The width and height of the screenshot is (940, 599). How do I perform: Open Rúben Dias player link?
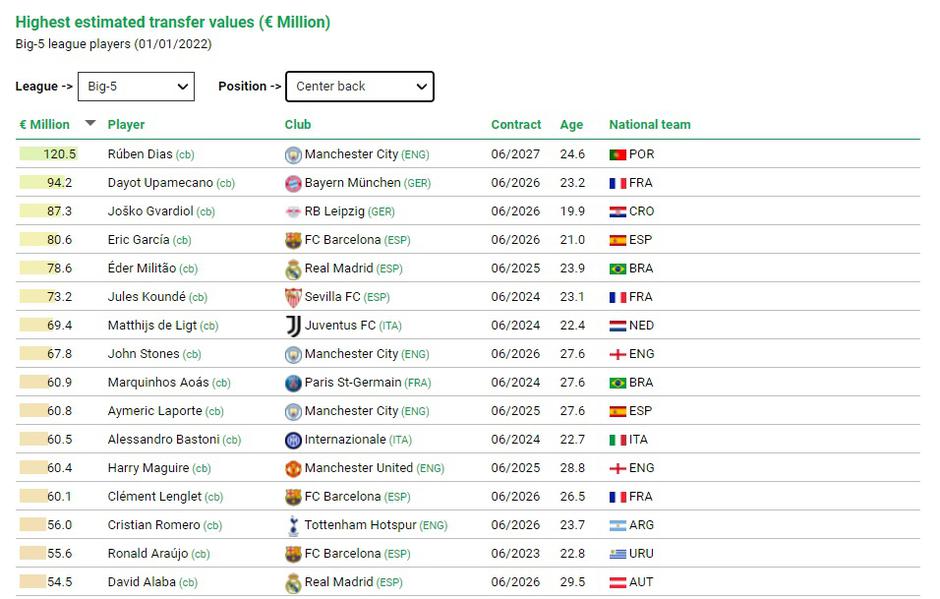tap(140, 155)
